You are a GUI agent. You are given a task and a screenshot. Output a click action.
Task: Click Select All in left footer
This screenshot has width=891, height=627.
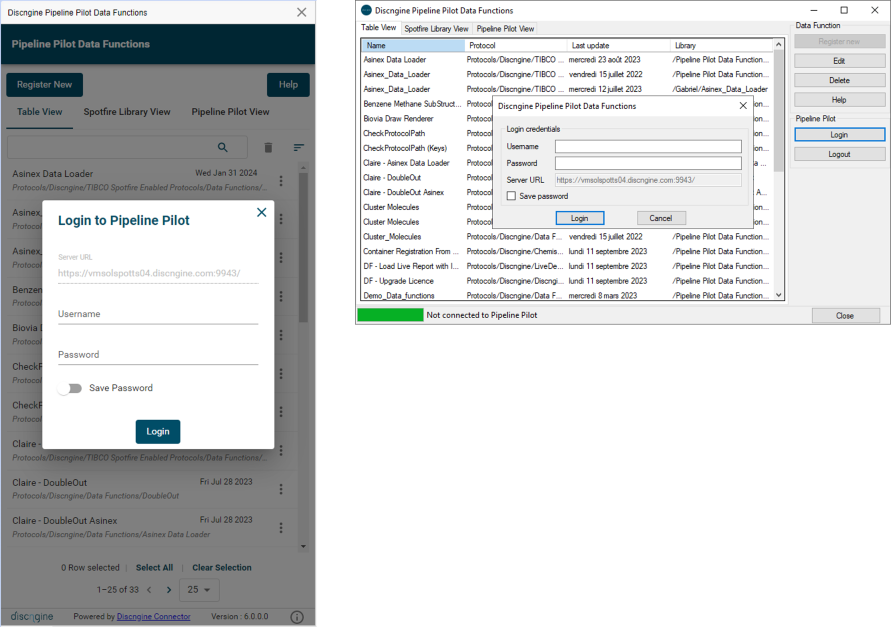[155, 568]
